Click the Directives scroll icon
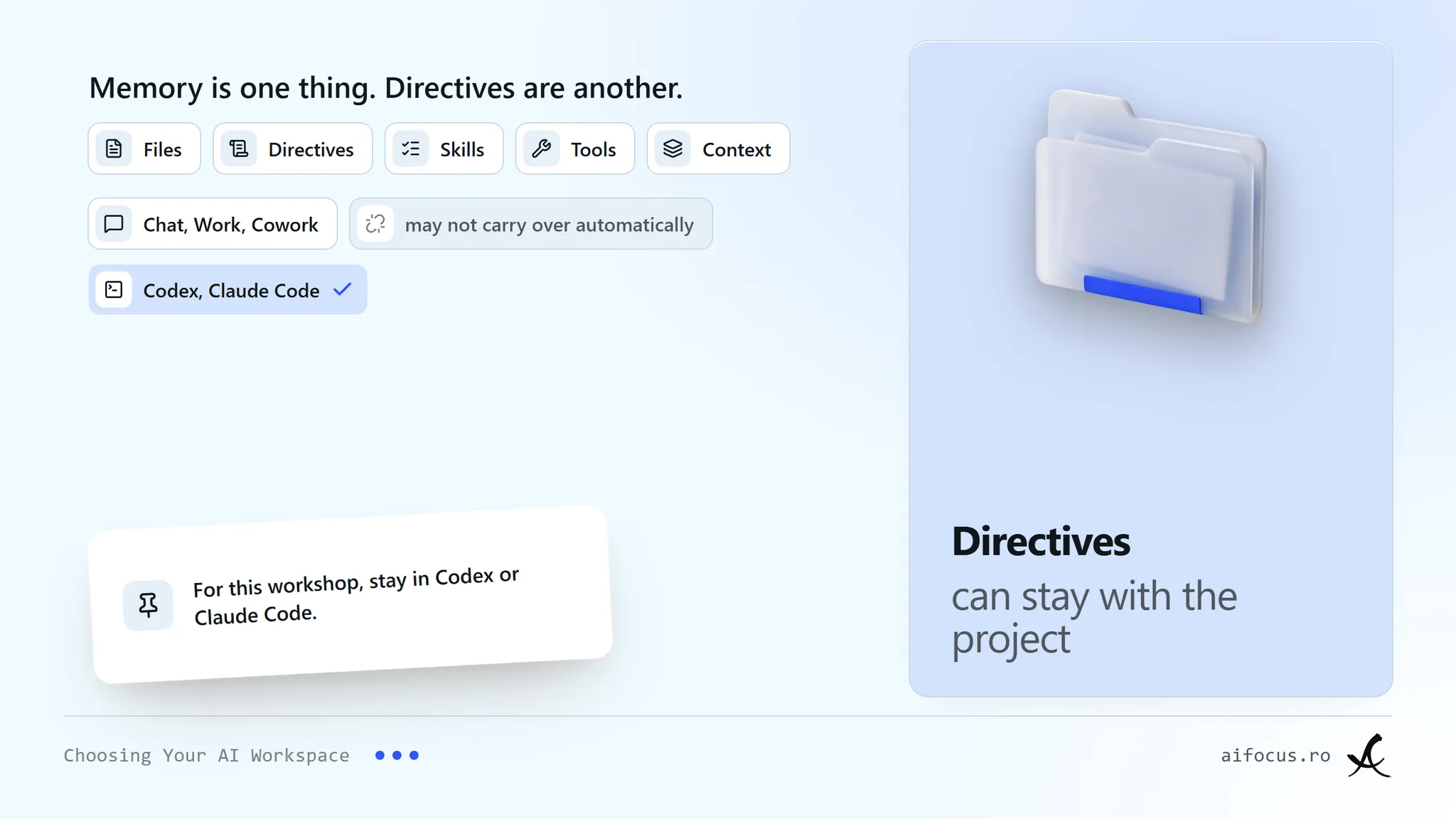 [x=239, y=149]
